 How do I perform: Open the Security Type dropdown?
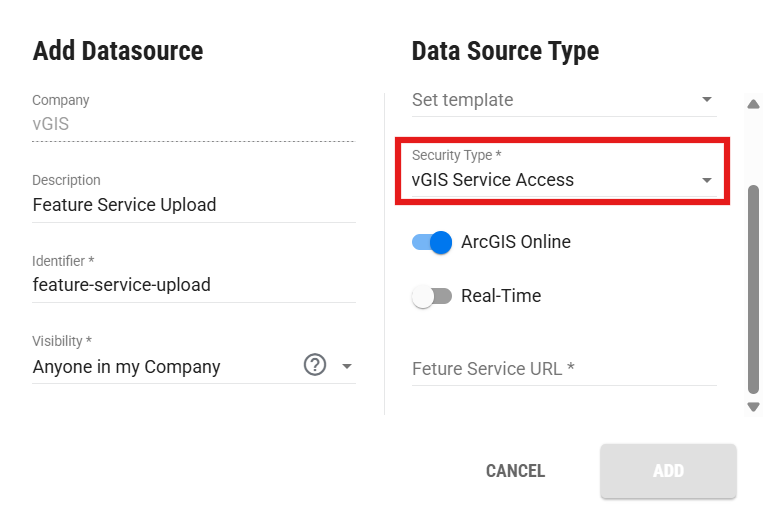[x=564, y=172]
